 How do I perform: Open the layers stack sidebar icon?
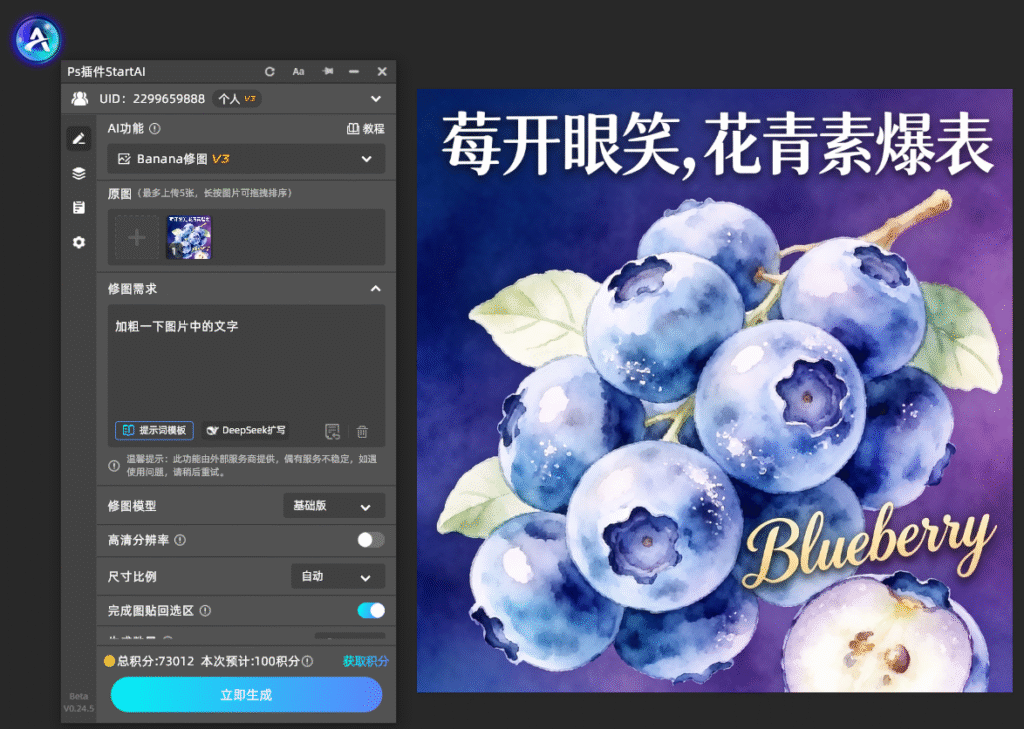(x=78, y=173)
